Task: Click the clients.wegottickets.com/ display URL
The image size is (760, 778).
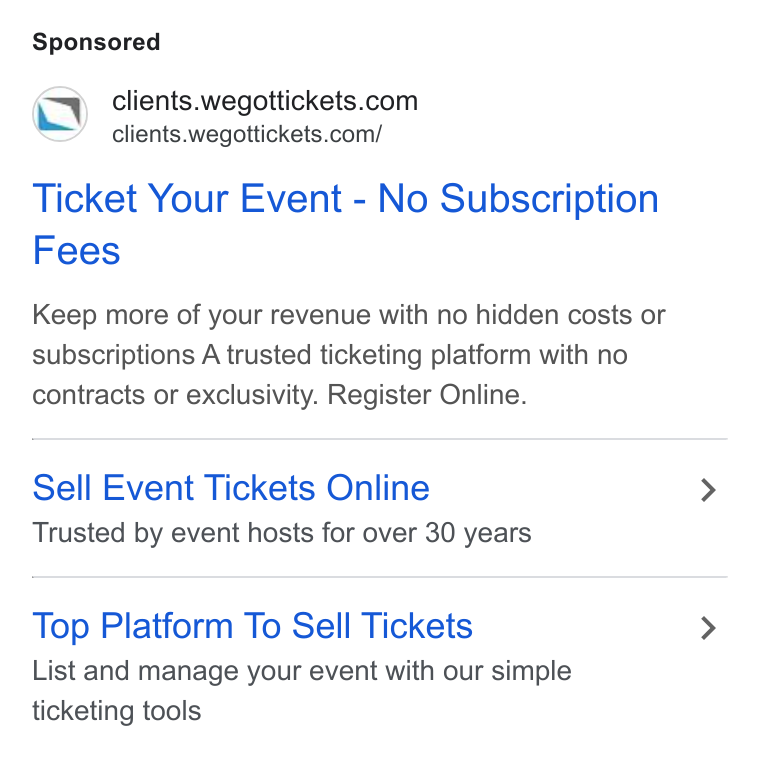Action: pyautogui.click(x=247, y=134)
